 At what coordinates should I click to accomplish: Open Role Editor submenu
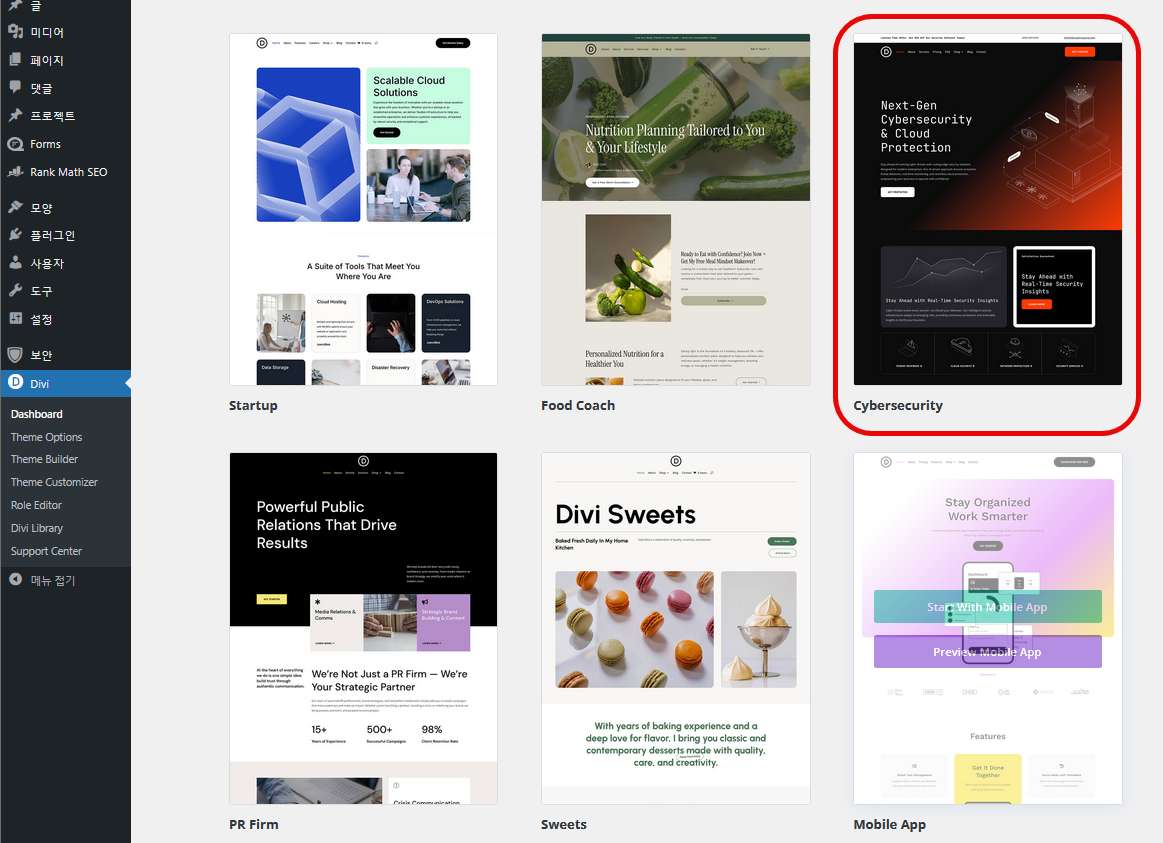pos(36,505)
